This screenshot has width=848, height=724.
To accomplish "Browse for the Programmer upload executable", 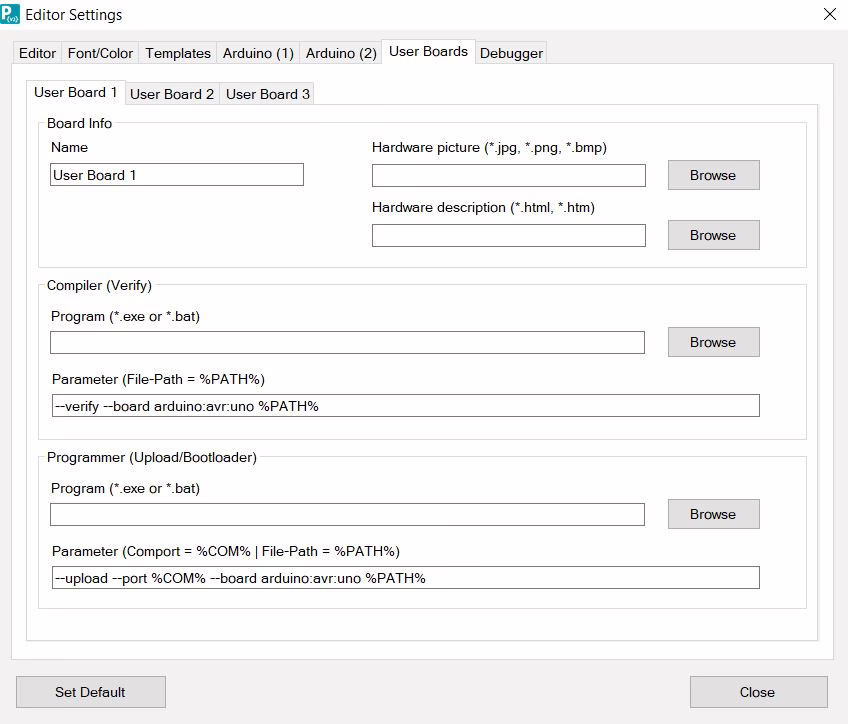I will [713, 514].
